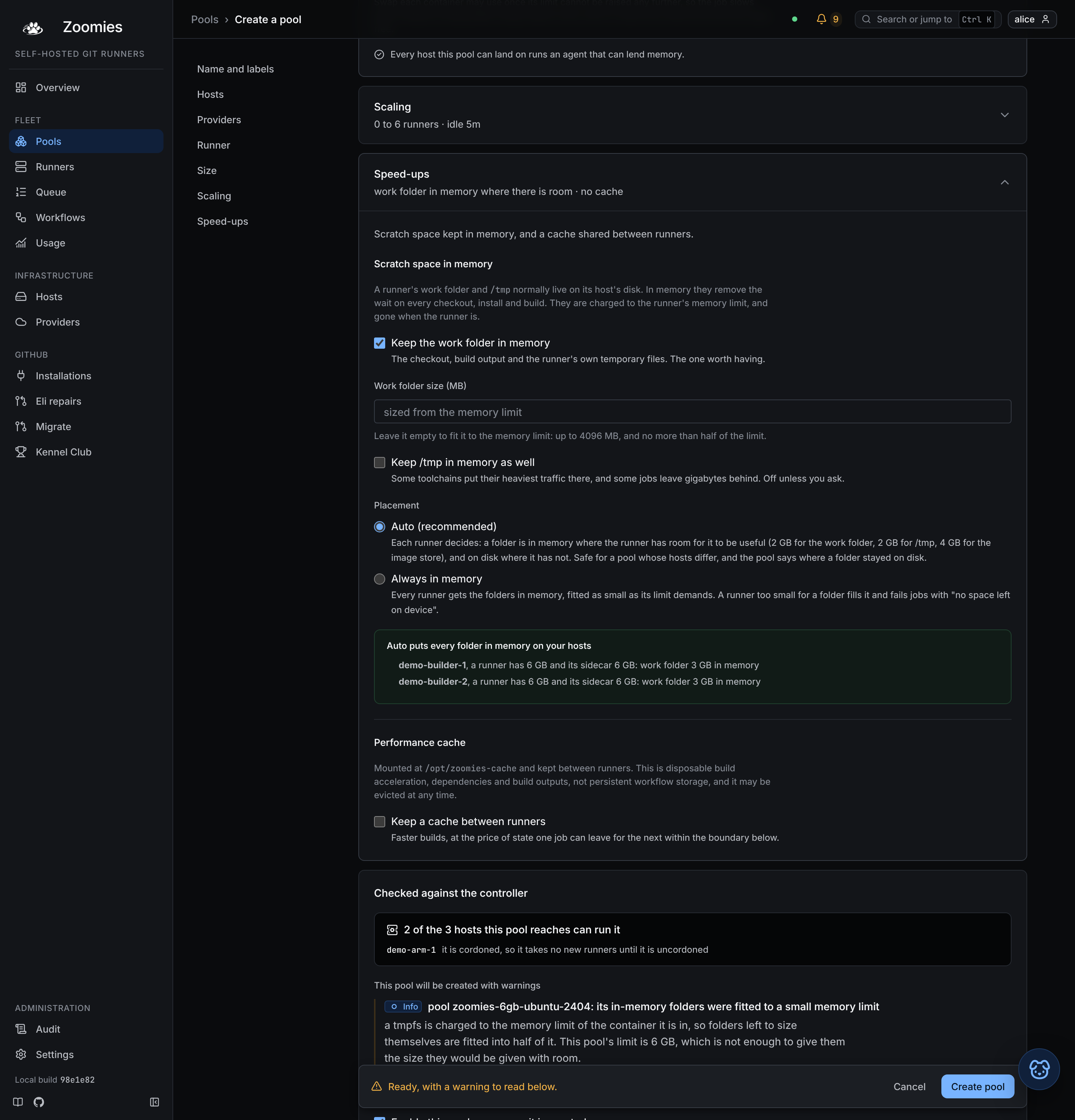Click the Usage chart icon
Image resolution: width=1075 pixels, height=1120 pixels.
[x=21, y=243]
